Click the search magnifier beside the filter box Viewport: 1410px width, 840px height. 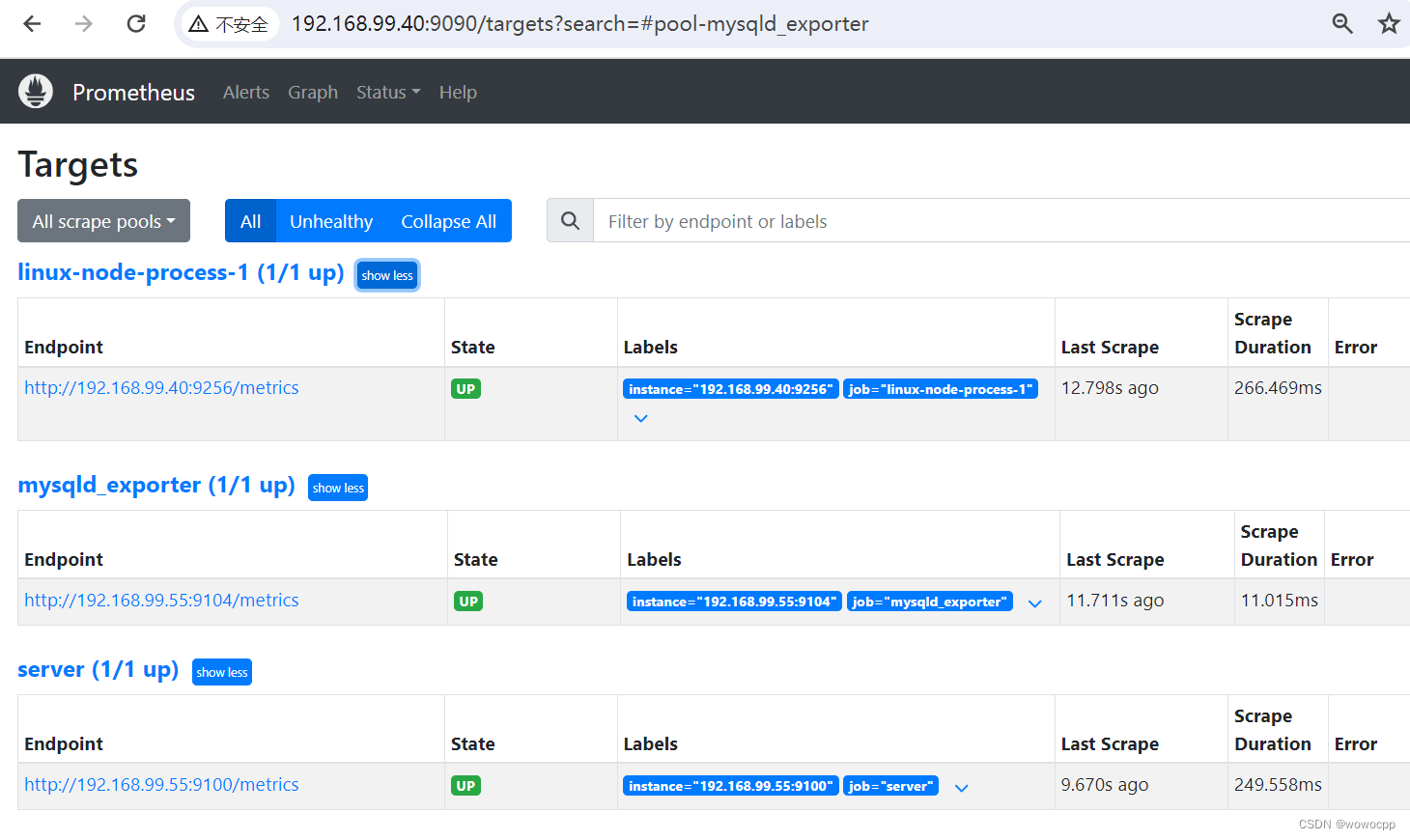[571, 221]
